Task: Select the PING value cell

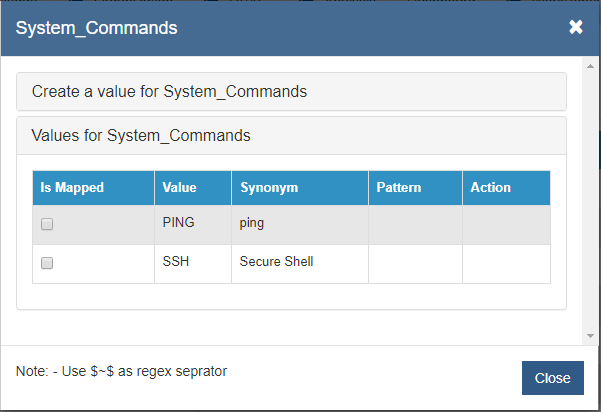Action: (x=178, y=223)
